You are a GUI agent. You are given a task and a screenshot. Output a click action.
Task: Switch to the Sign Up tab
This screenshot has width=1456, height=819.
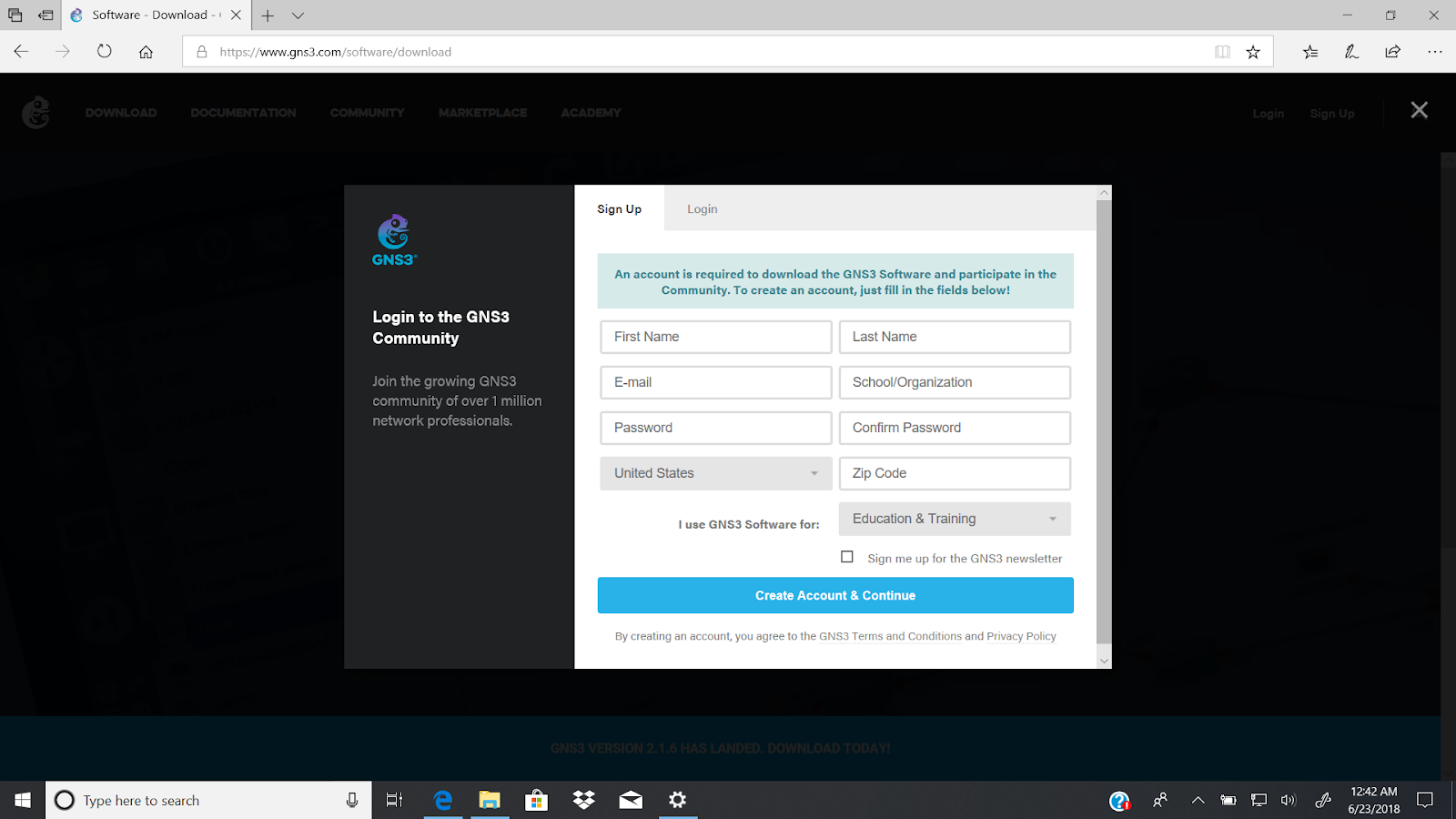click(620, 208)
